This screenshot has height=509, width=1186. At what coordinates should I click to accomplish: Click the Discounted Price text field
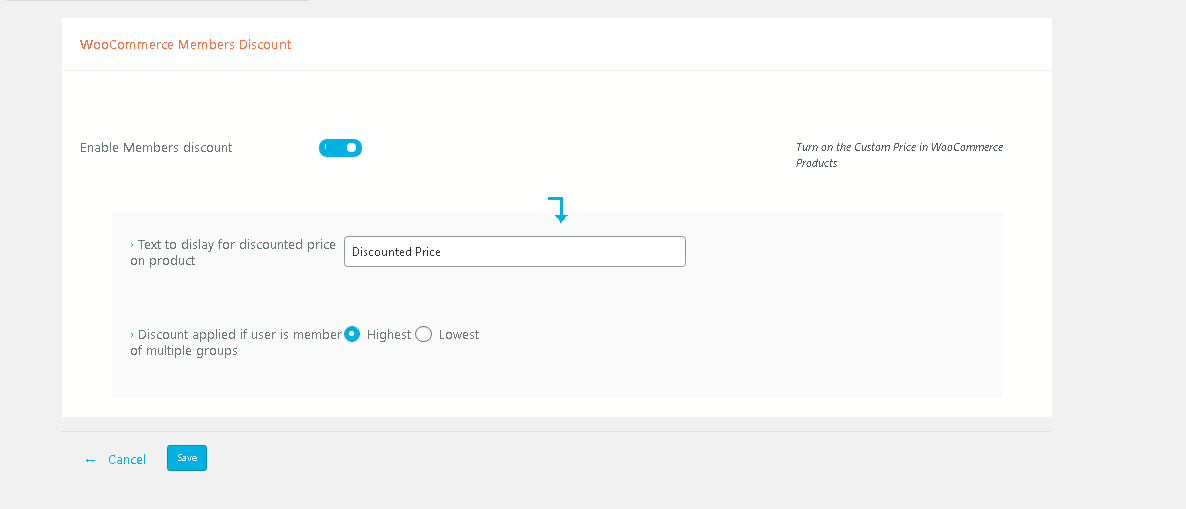pyautogui.click(x=514, y=252)
